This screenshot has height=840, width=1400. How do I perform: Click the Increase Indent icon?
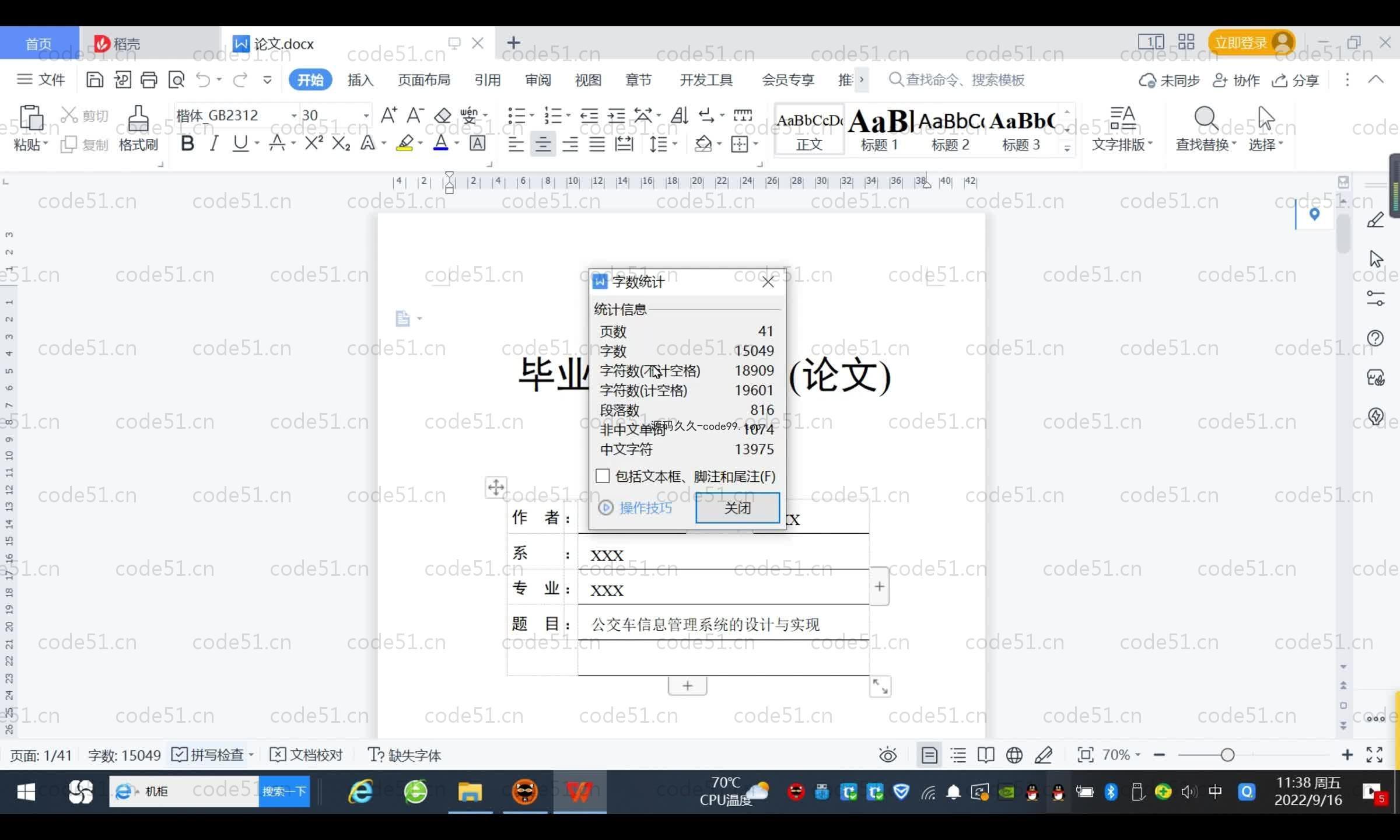click(x=616, y=115)
